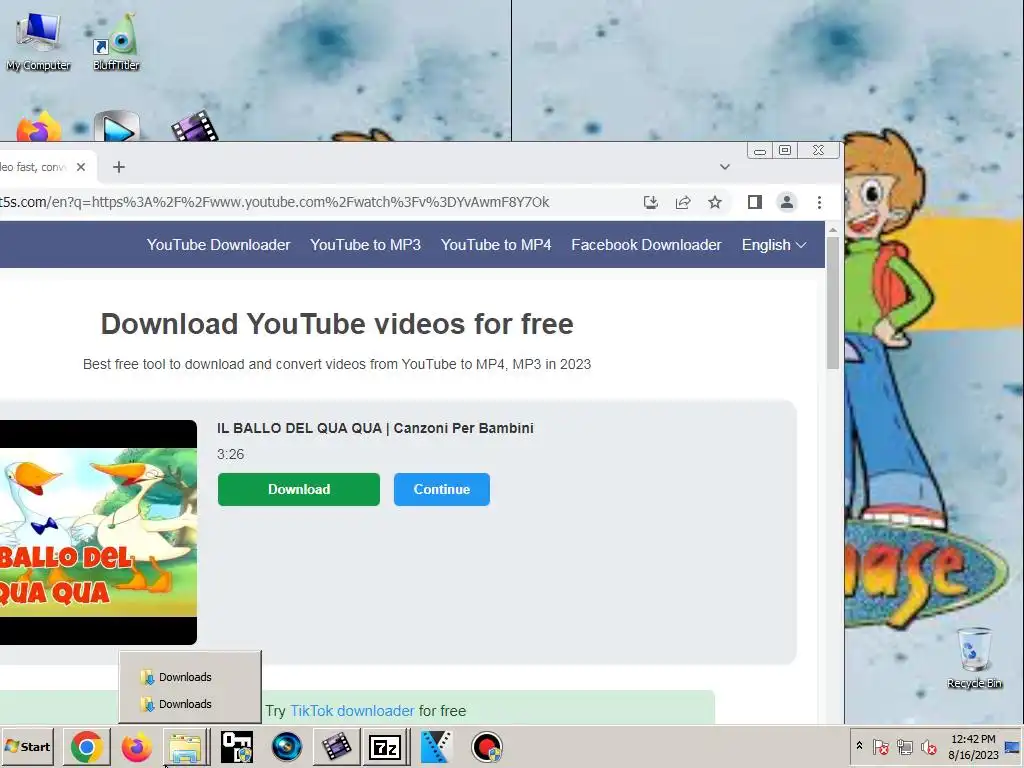
Task: Maximize the Chrome window
Action: pos(785,151)
